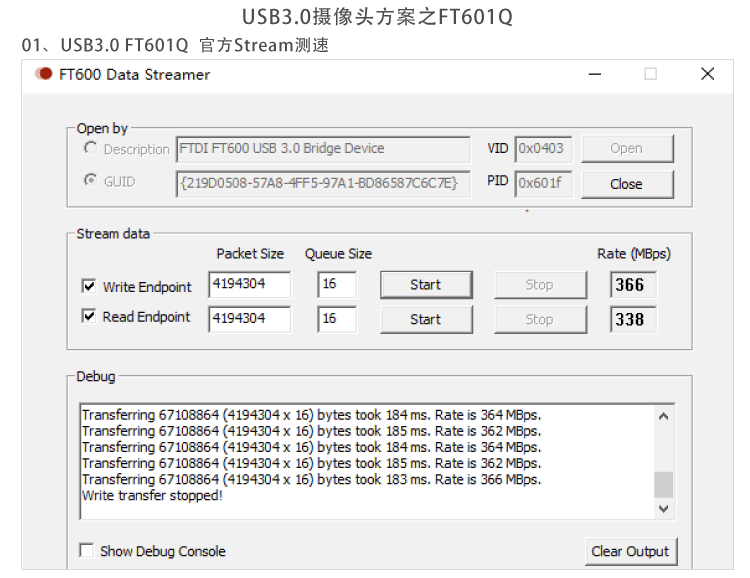
Task: Click the Queue Size column label
Action: pyautogui.click(x=338, y=254)
